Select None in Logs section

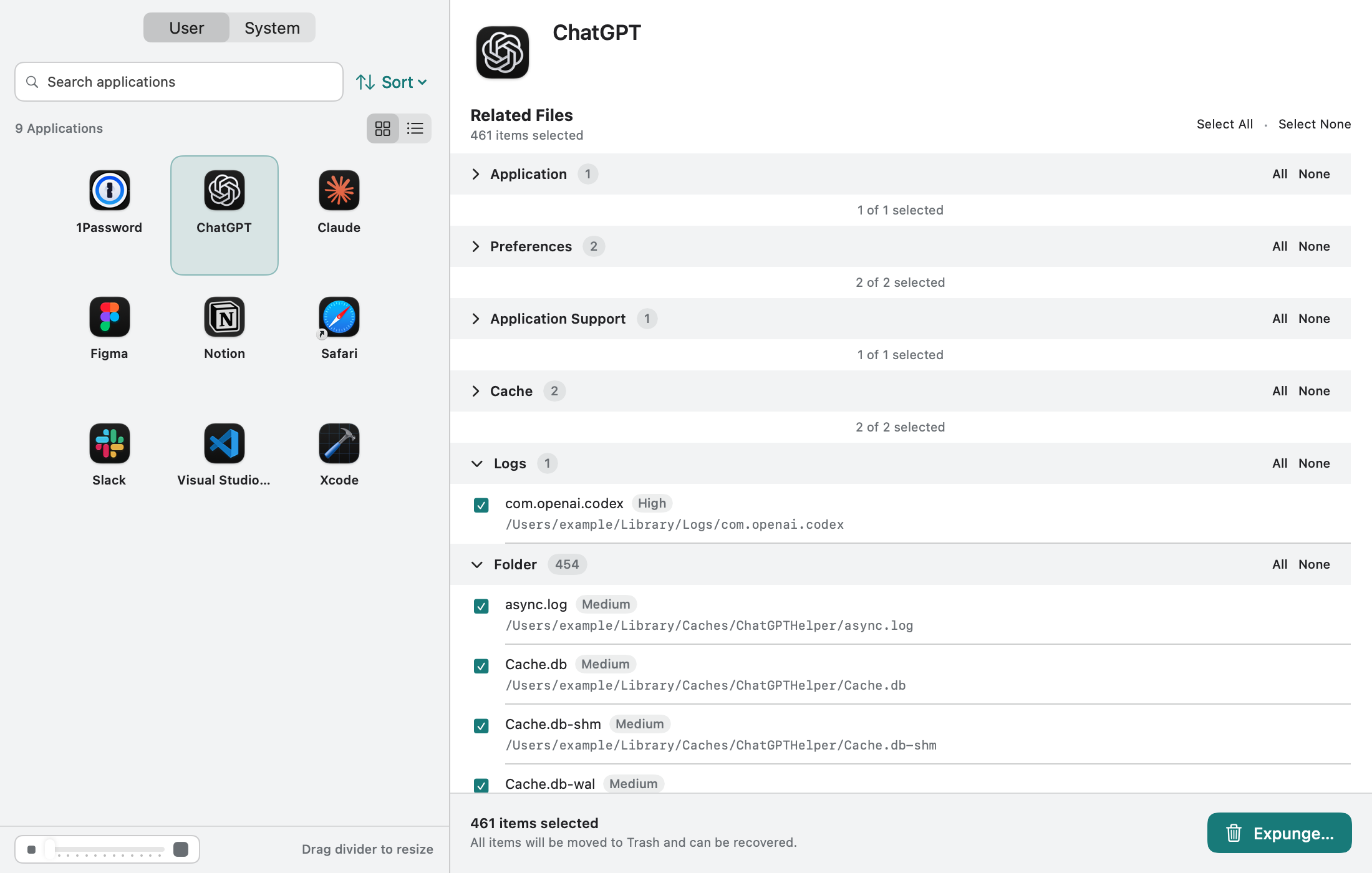(x=1314, y=463)
